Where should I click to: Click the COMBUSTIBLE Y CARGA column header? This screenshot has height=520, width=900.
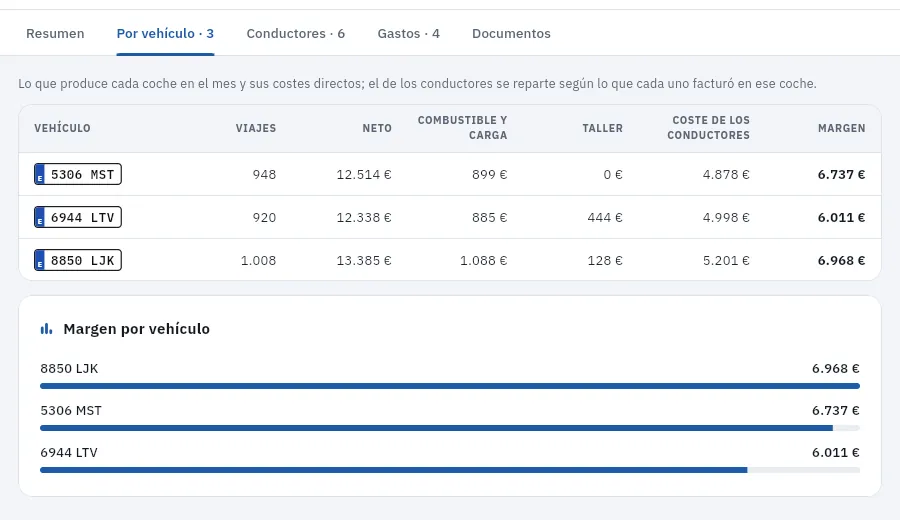[x=463, y=127]
